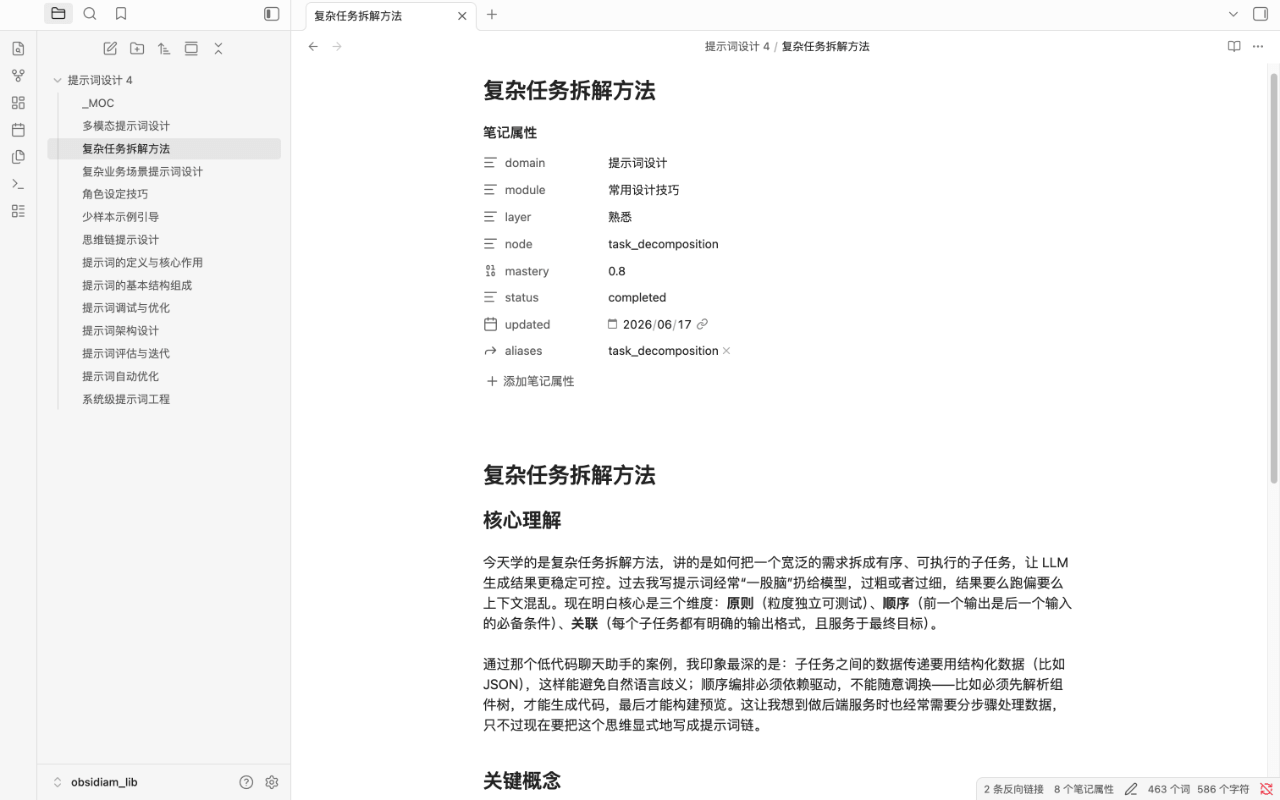The width and height of the screenshot is (1280, 800).
Task: Navigate back with the left arrow
Action: point(313,46)
